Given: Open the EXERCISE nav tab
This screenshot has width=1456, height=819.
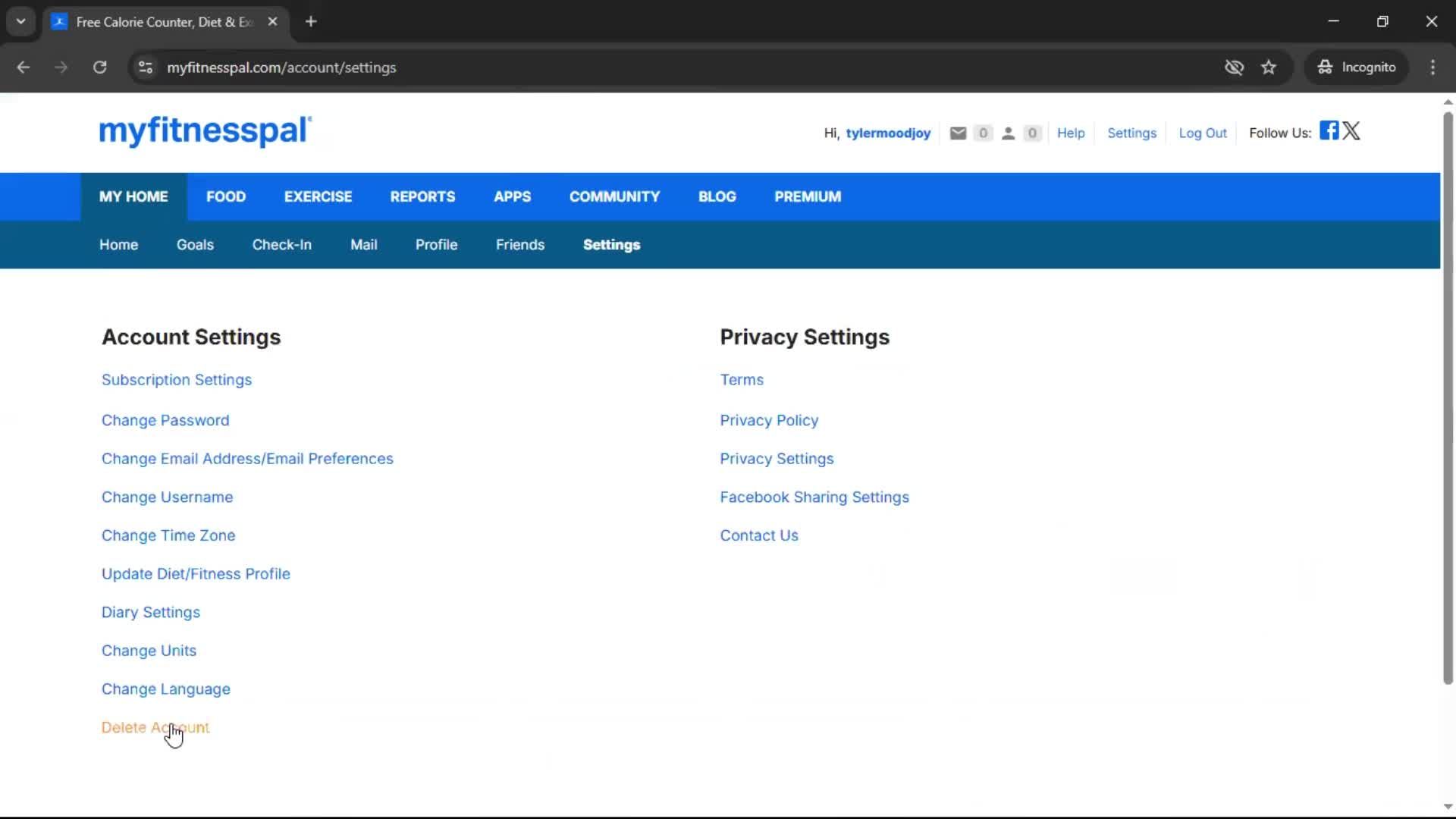Looking at the screenshot, I should tap(318, 196).
